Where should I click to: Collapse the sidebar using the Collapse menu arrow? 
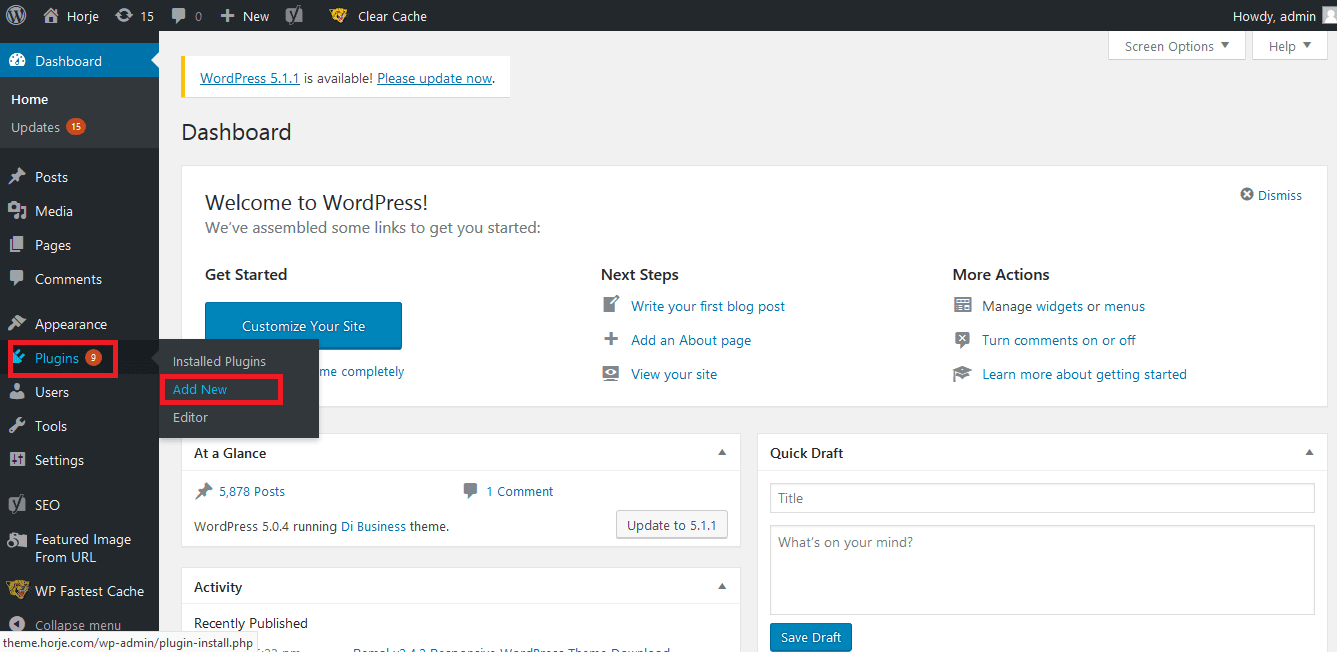point(19,623)
